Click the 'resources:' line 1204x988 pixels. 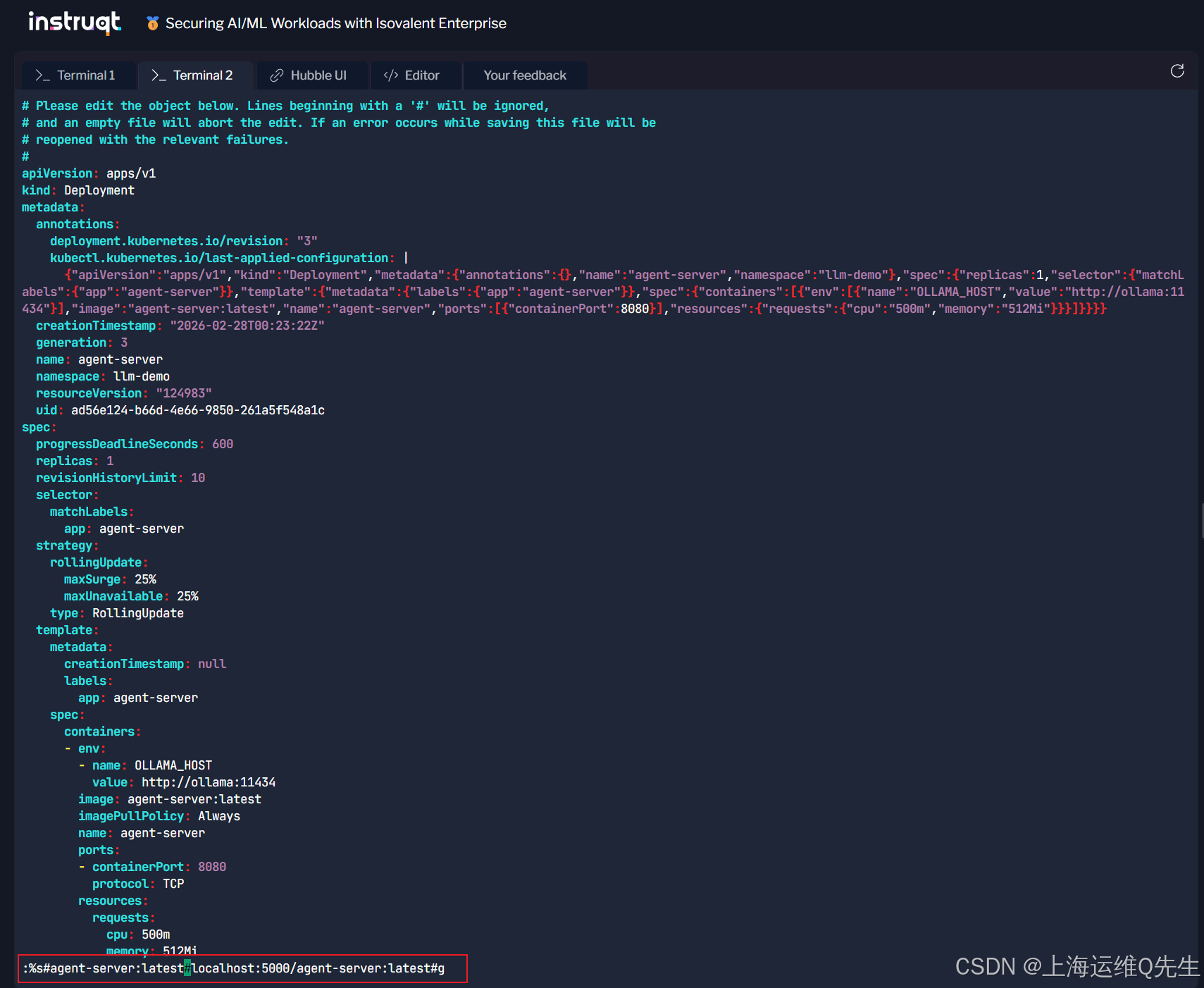point(113,901)
